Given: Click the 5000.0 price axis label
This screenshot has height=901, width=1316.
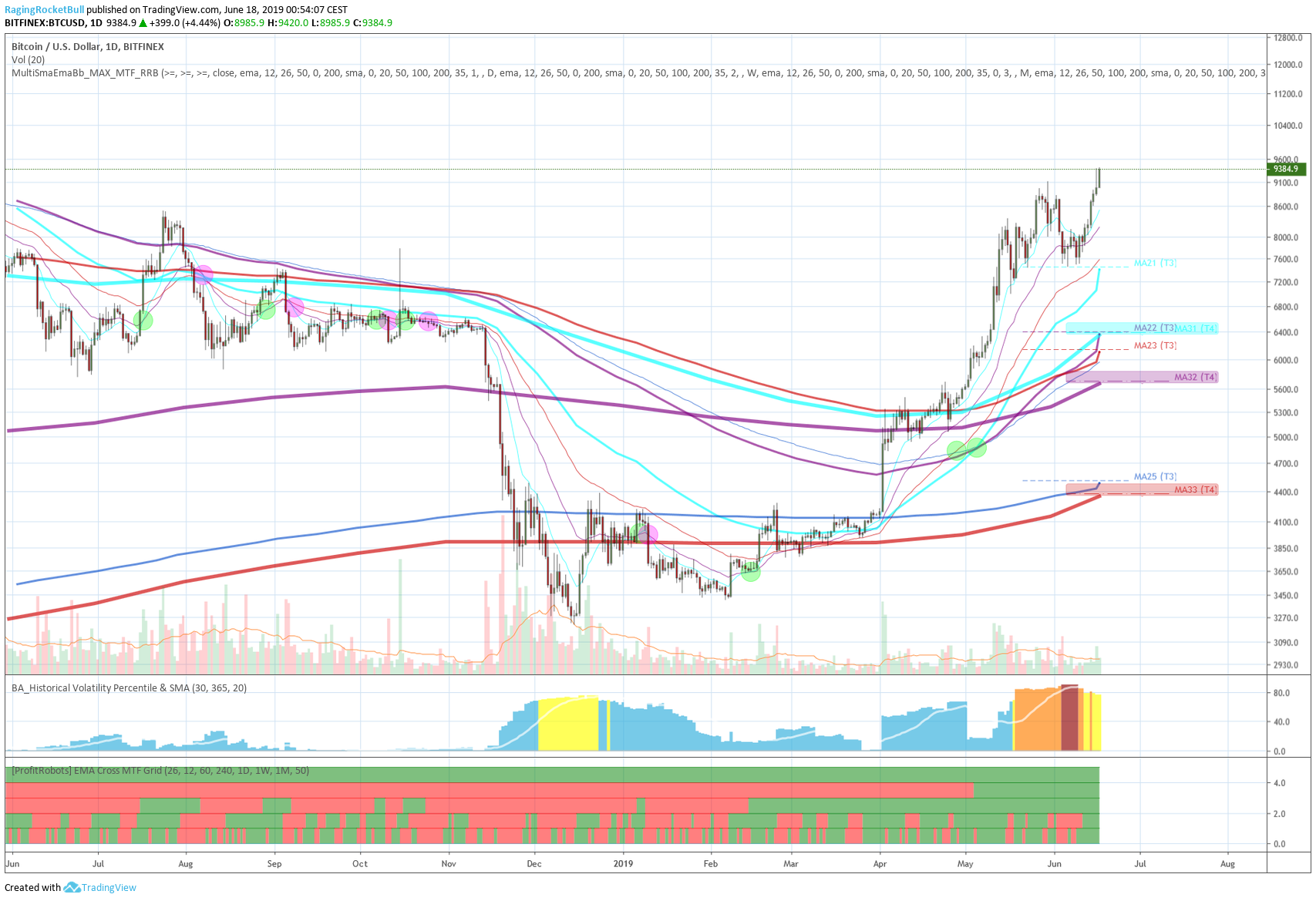Looking at the screenshot, I should point(1287,437).
